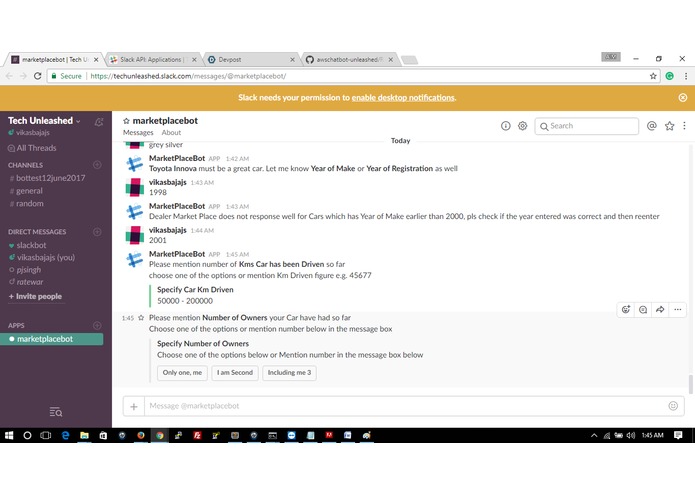This screenshot has width=695, height=494.
Task: Open conversation settings gear icon
Action: point(523,126)
